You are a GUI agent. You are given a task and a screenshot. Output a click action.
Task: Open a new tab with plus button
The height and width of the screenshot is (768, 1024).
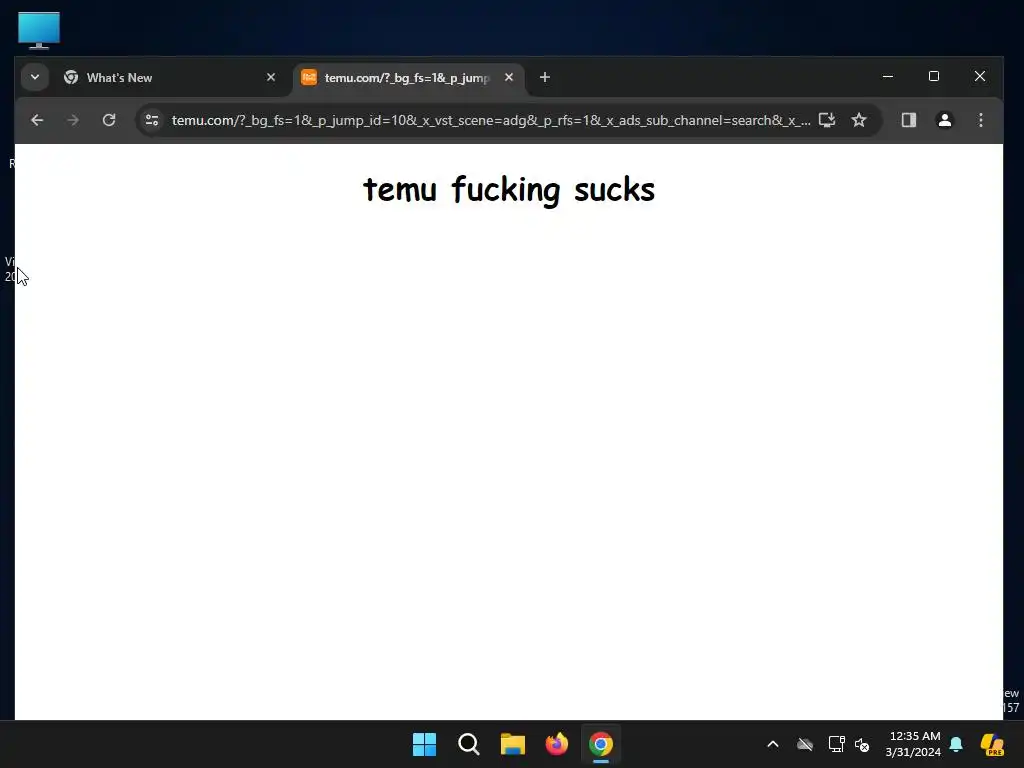point(545,77)
